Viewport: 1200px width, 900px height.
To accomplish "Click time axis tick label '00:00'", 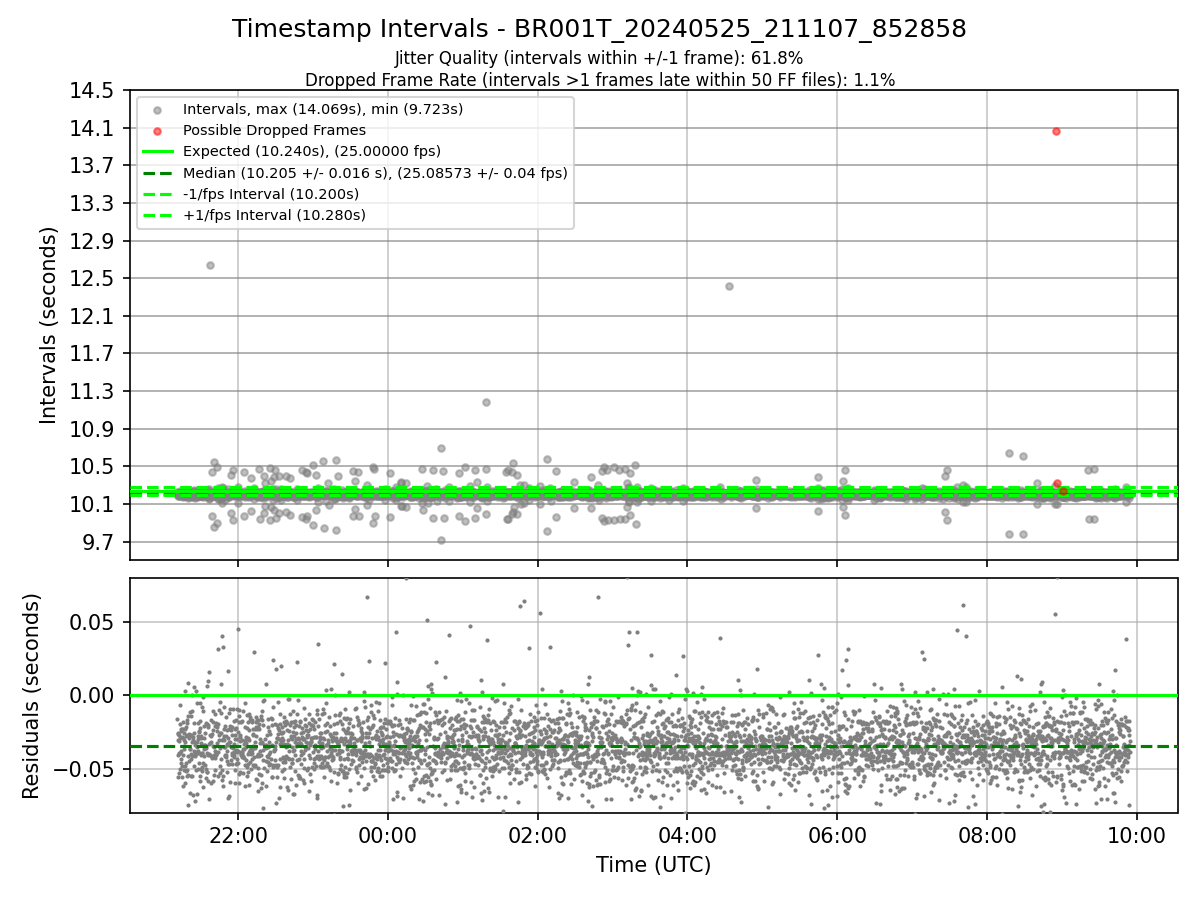I will [388, 834].
